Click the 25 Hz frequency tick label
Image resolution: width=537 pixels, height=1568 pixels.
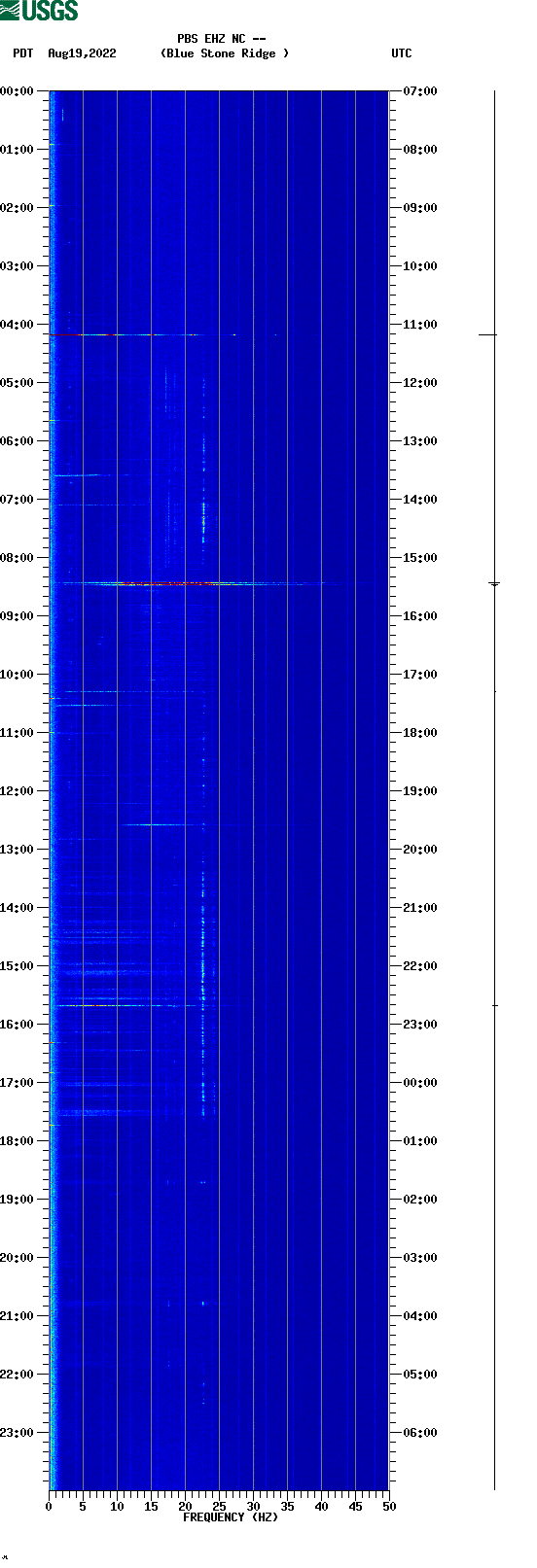[x=219, y=1507]
